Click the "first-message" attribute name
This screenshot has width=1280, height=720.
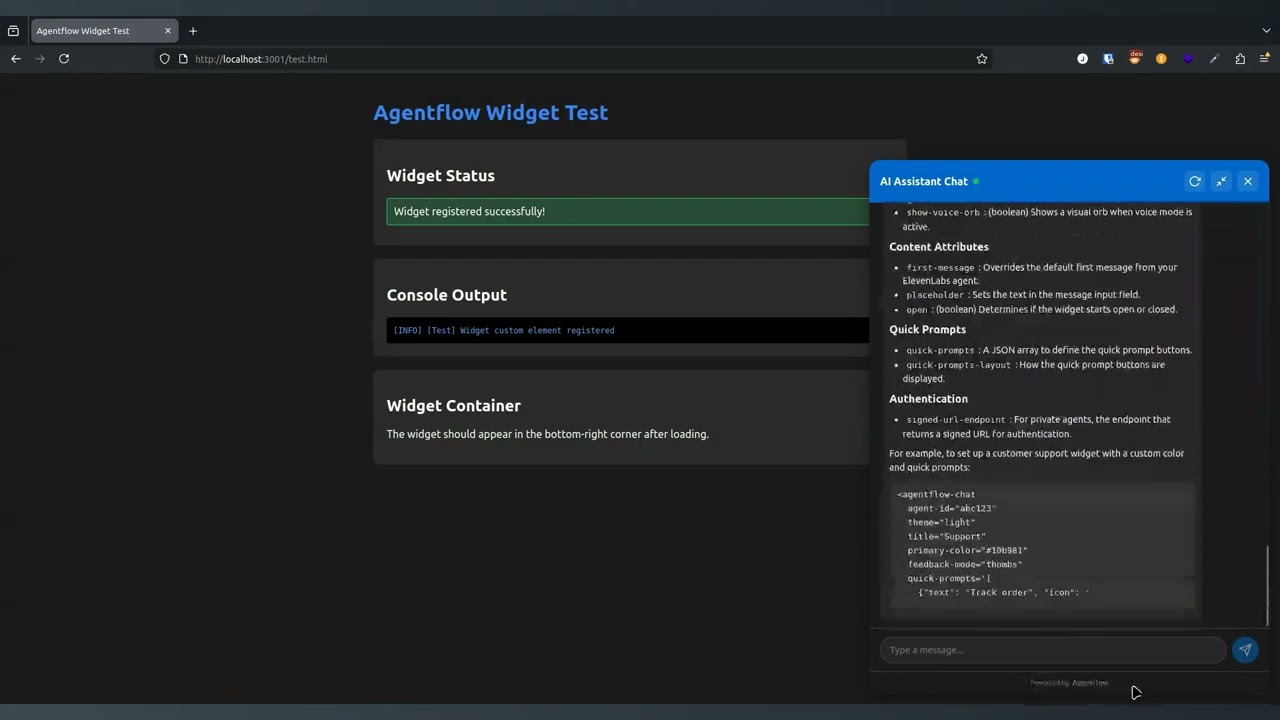(x=940, y=267)
